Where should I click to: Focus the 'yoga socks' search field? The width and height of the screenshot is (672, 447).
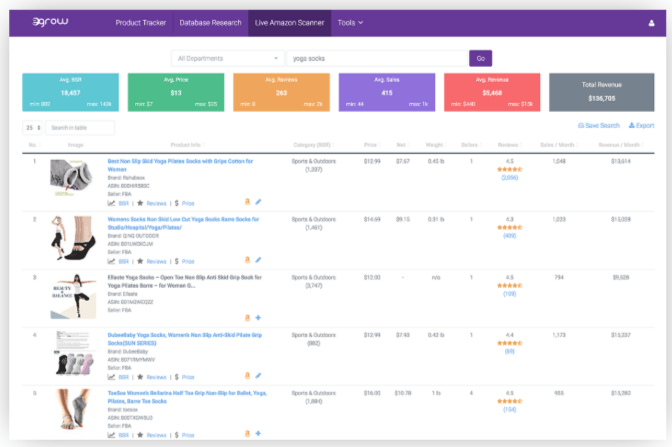tap(377, 58)
